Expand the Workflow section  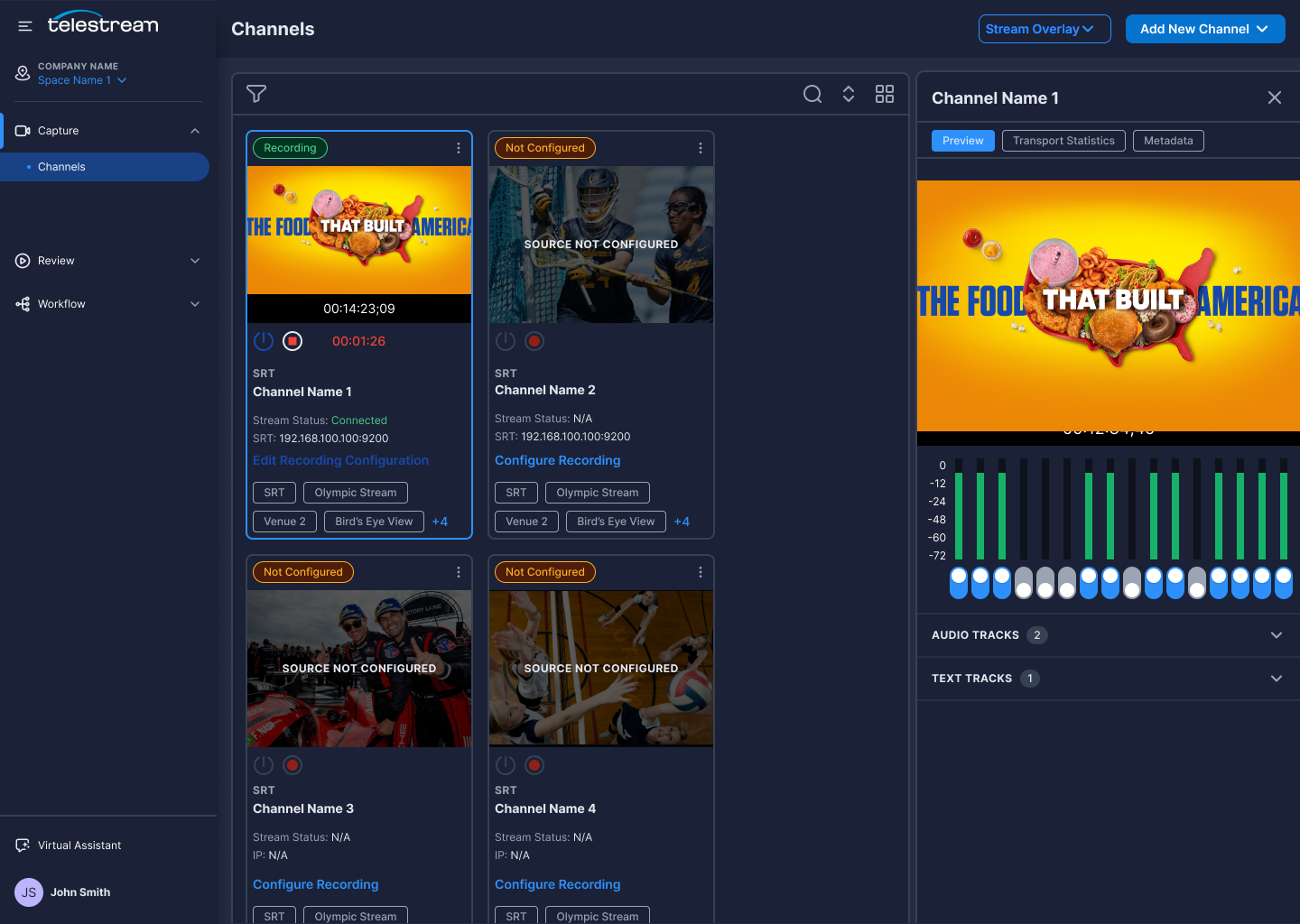click(195, 304)
